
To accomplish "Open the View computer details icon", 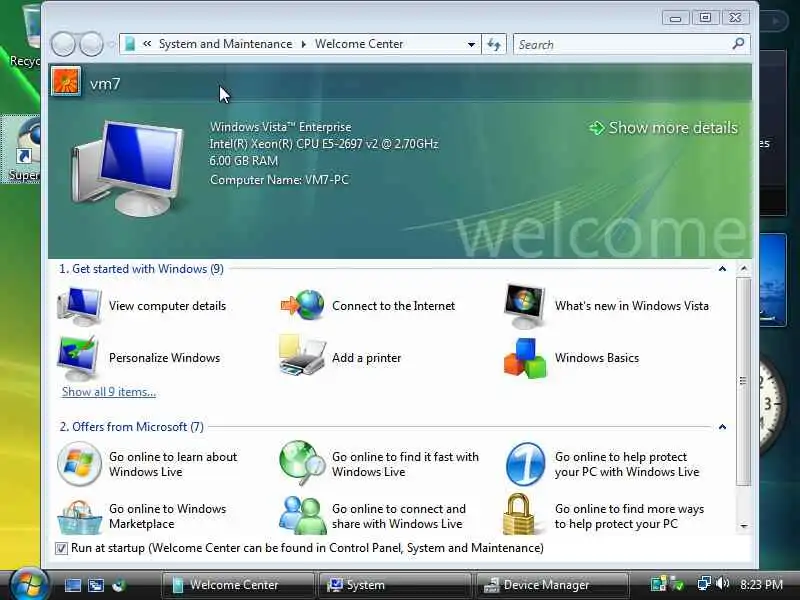I will click(x=79, y=306).
